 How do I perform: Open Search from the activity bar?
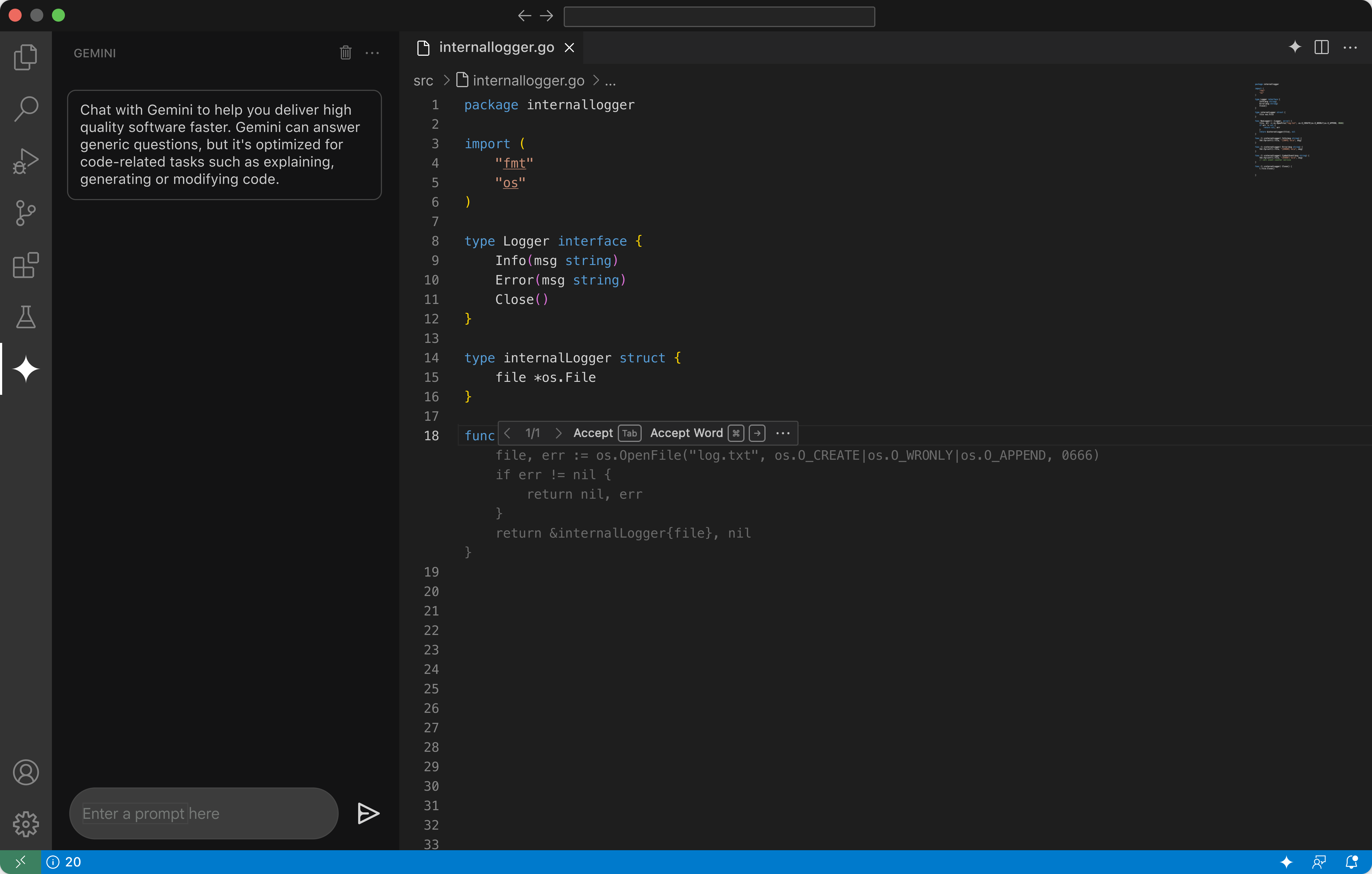[25, 108]
